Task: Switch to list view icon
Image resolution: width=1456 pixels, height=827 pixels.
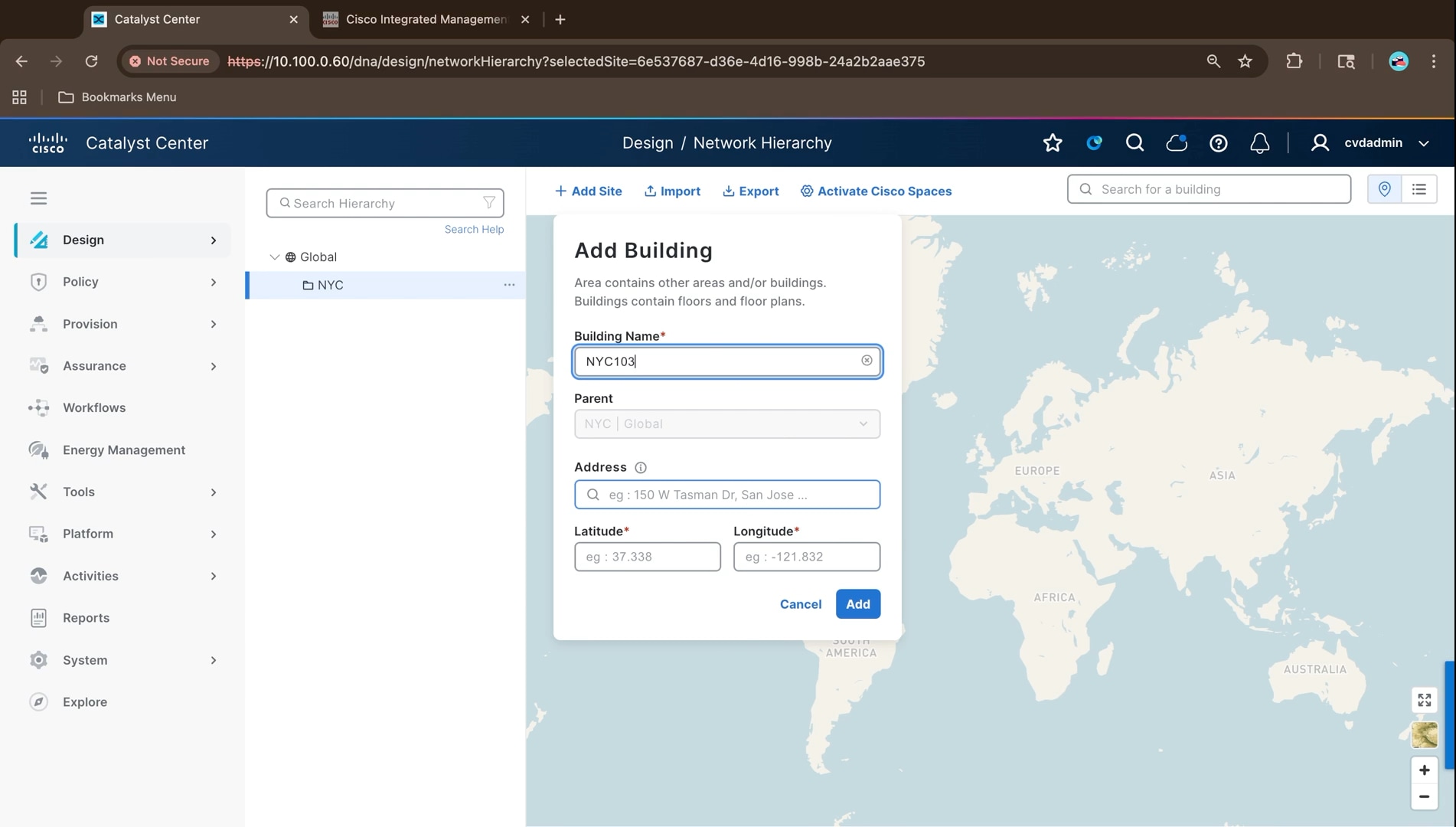Action: (1419, 189)
